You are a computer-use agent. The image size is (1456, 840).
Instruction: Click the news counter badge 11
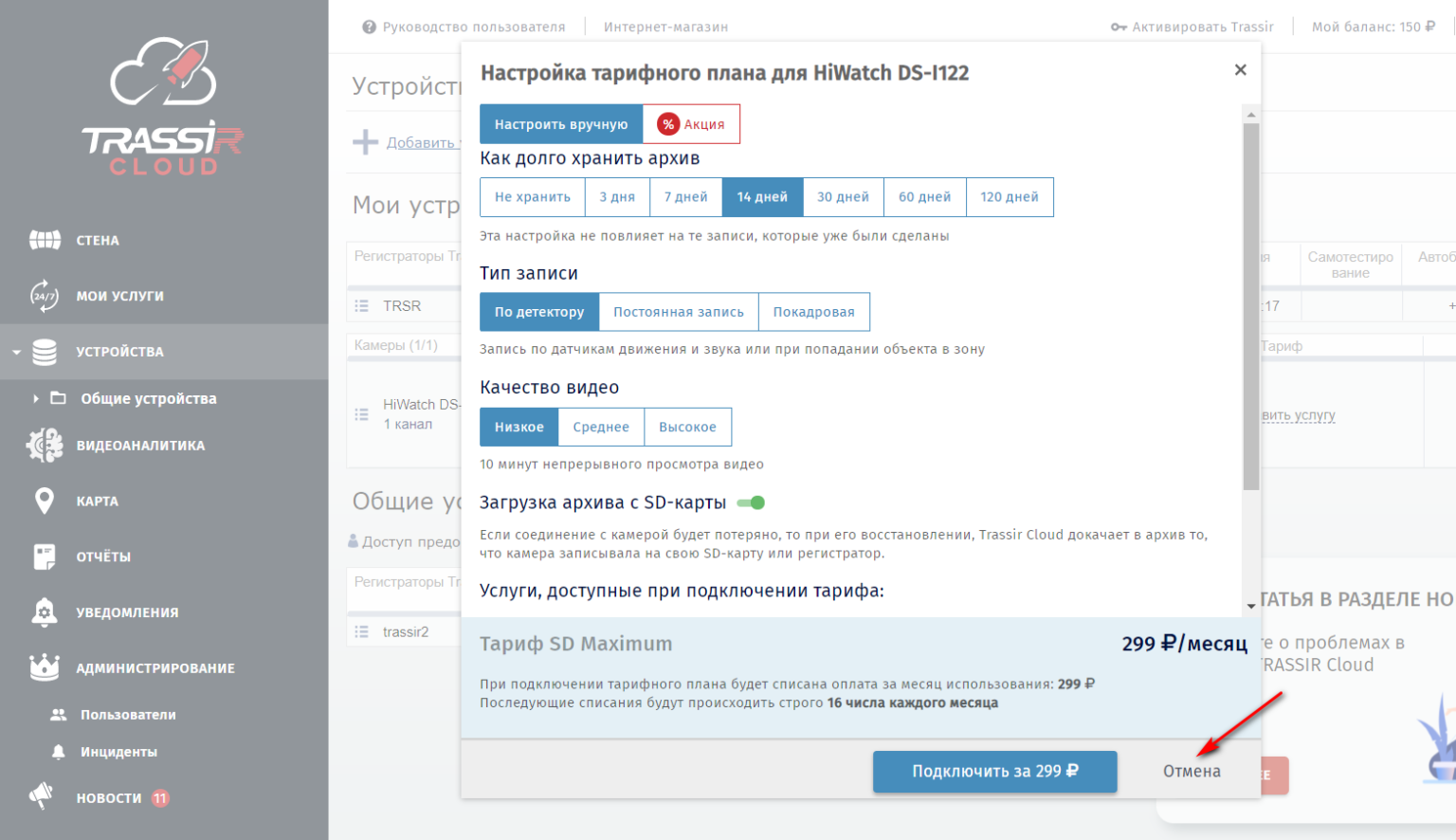coord(160,798)
